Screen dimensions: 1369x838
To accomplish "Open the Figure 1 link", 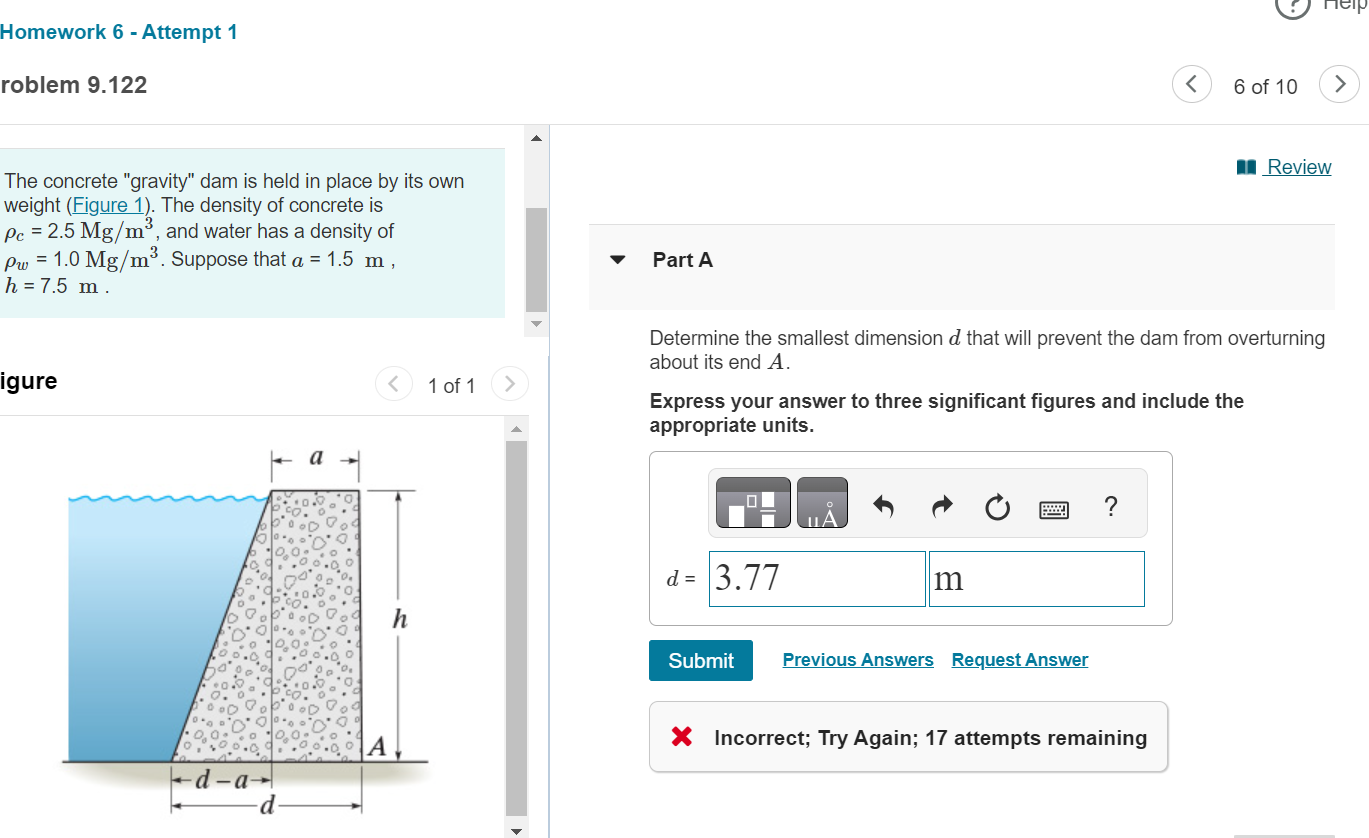I will [107, 205].
